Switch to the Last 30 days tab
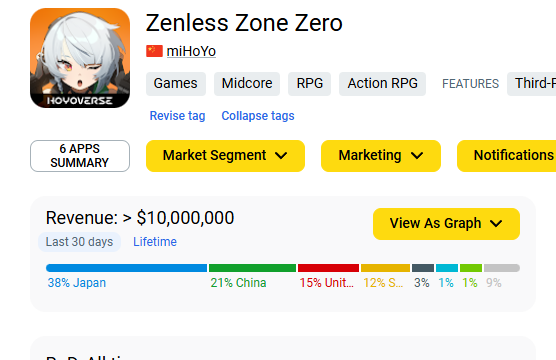Screen dimensions: 556x360 [79, 242]
